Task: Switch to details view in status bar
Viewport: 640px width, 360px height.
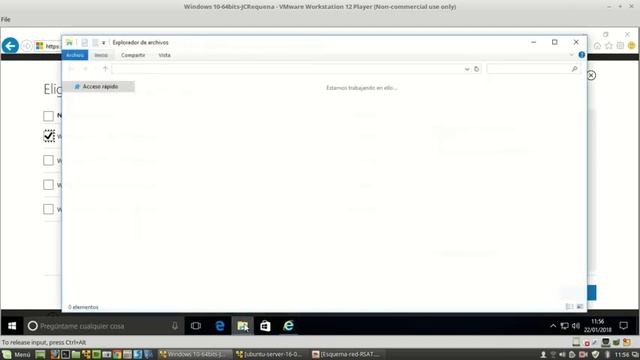Action: click(569, 307)
